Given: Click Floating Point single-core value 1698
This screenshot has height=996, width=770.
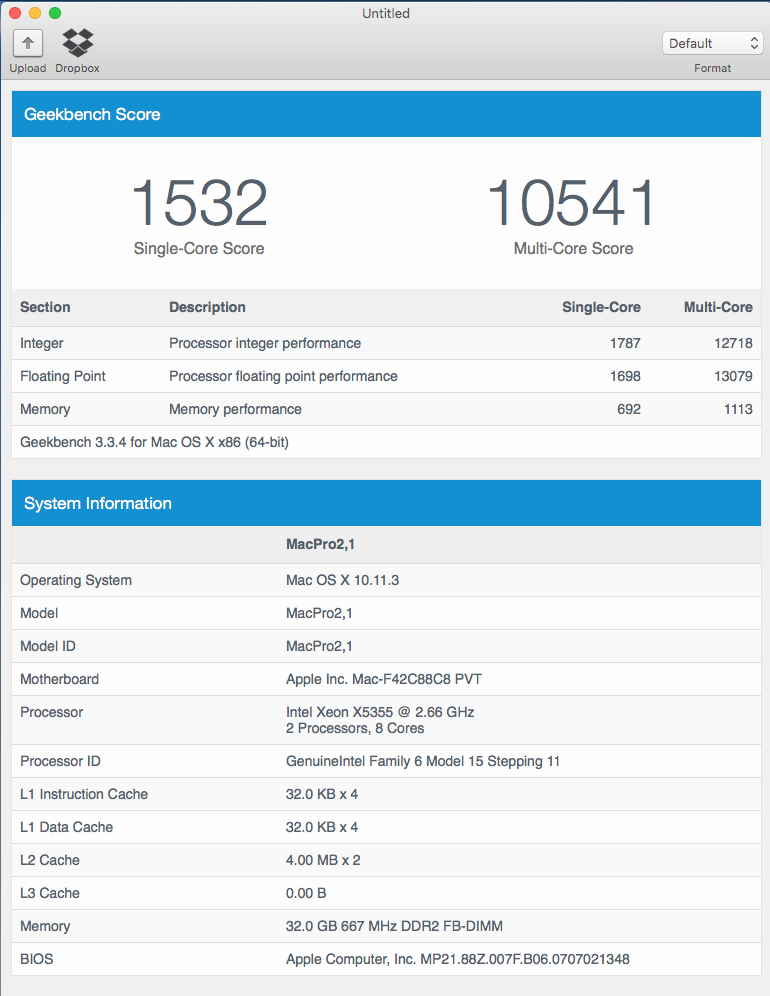Looking at the screenshot, I should click(625, 377).
